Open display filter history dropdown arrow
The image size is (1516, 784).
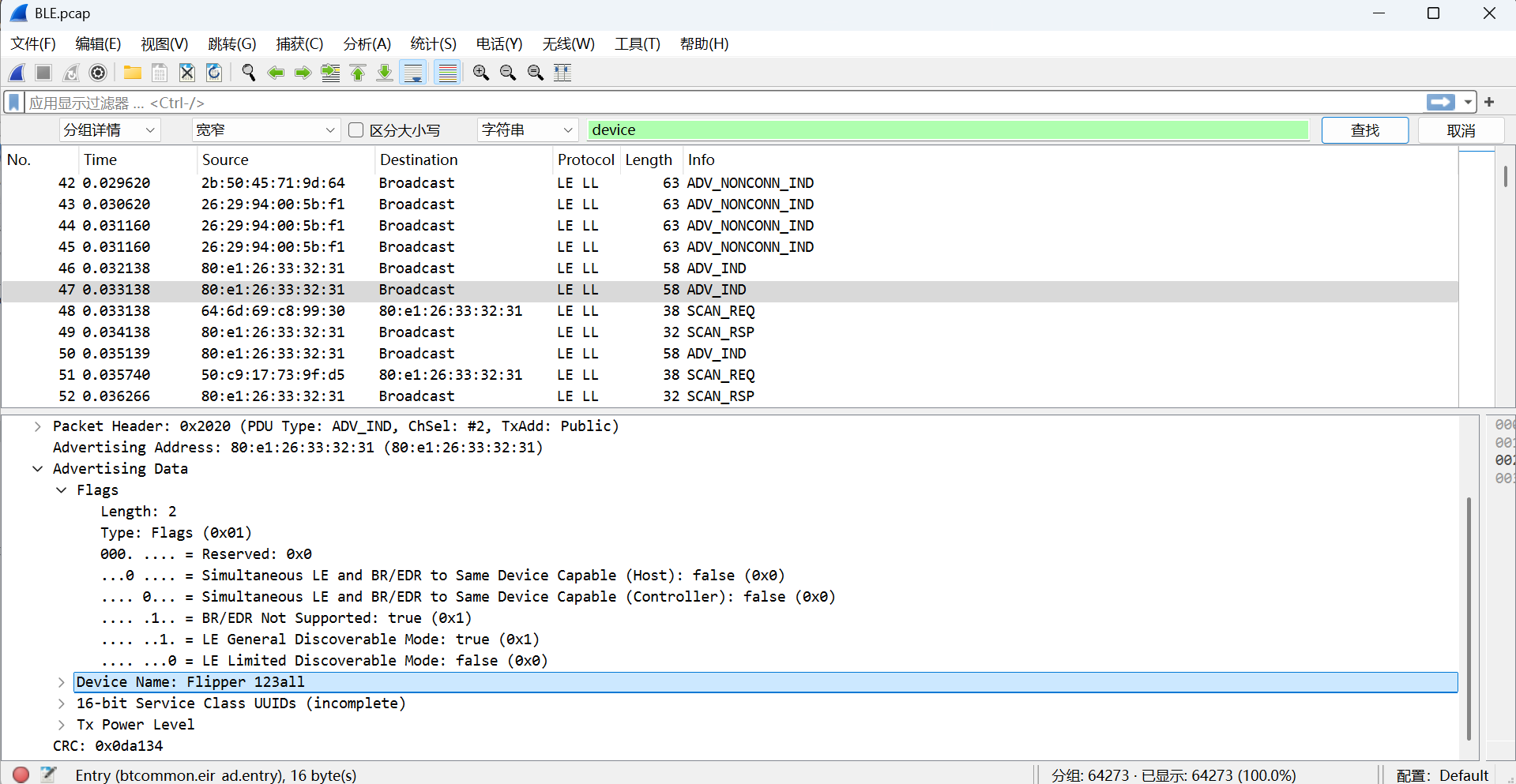coord(1468,103)
